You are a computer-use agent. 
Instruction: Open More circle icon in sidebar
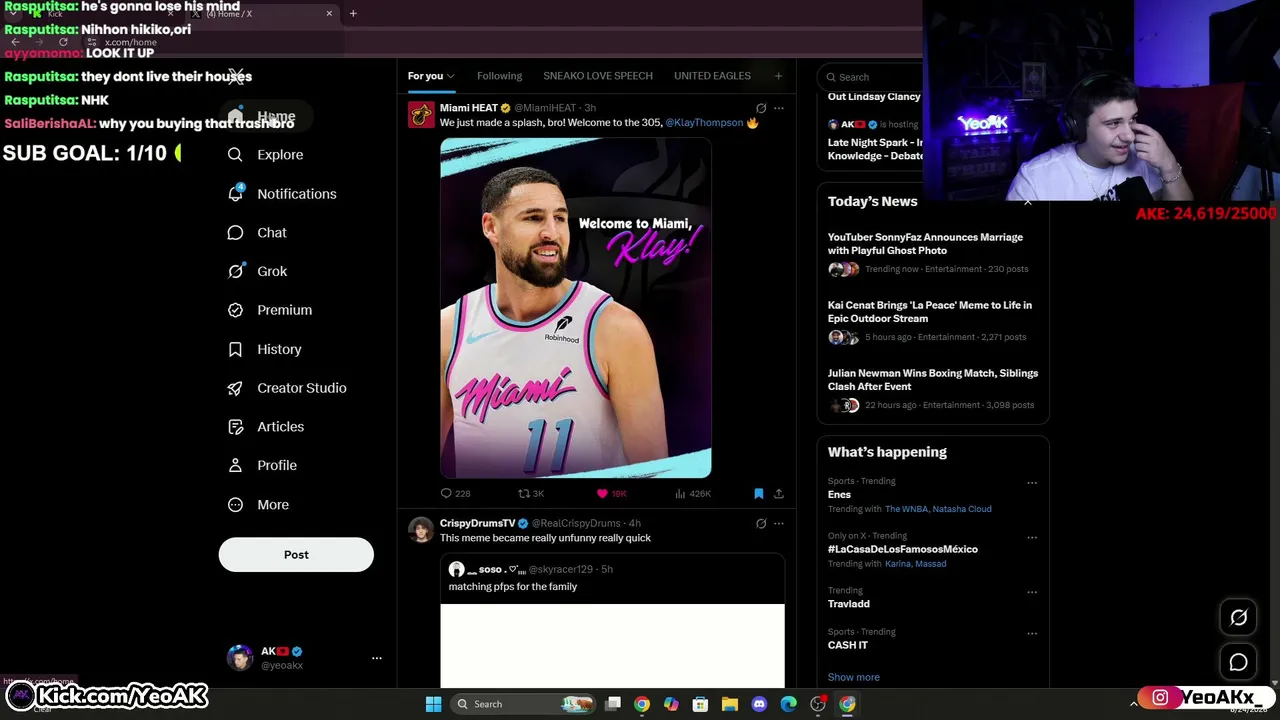(235, 505)
